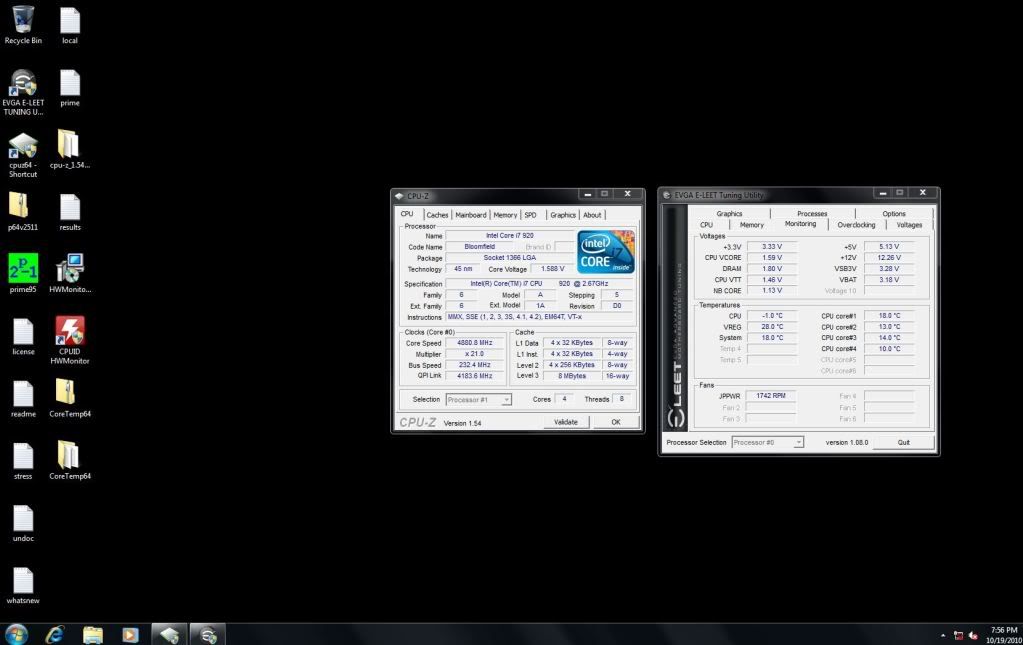
Task: Switch to E-LEET via its taskbar button
Action: (207, 634)
